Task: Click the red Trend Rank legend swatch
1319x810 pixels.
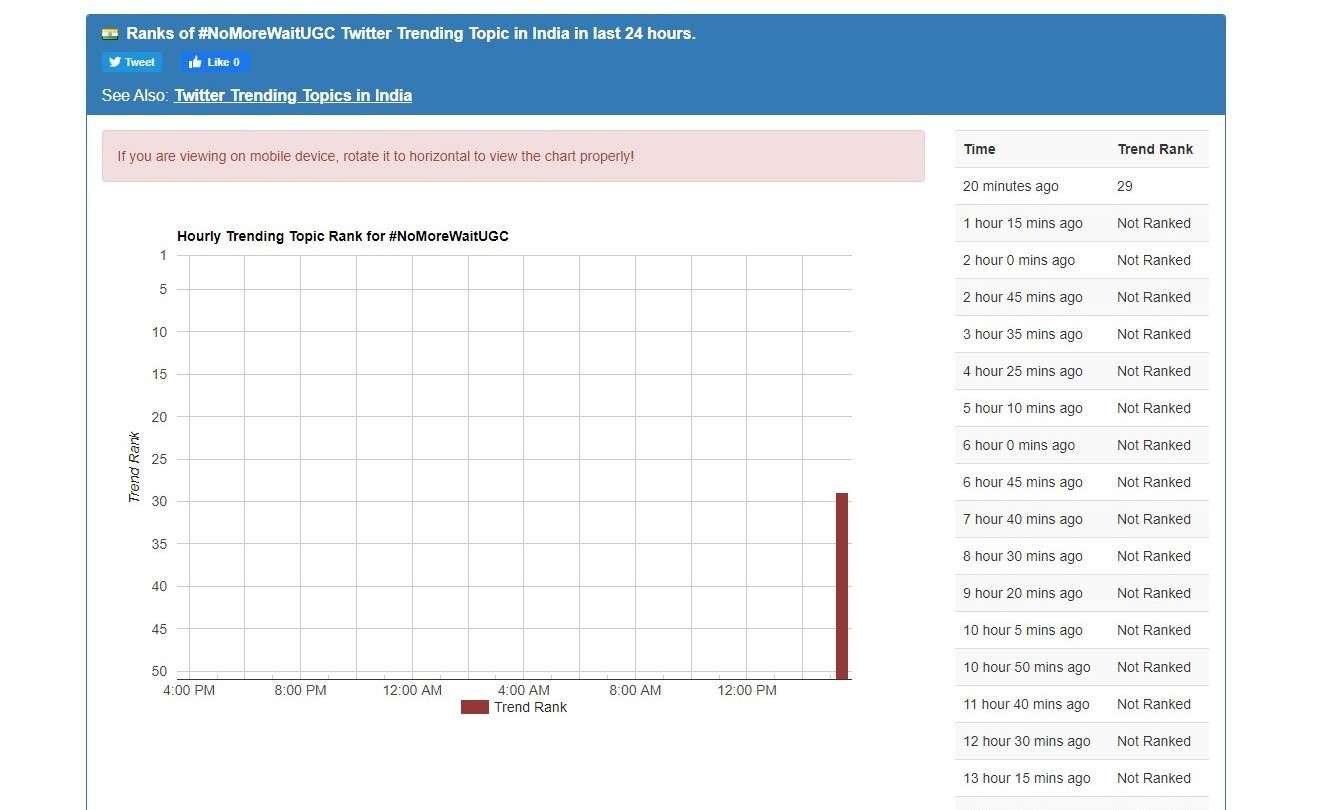Action: [474, 707]
